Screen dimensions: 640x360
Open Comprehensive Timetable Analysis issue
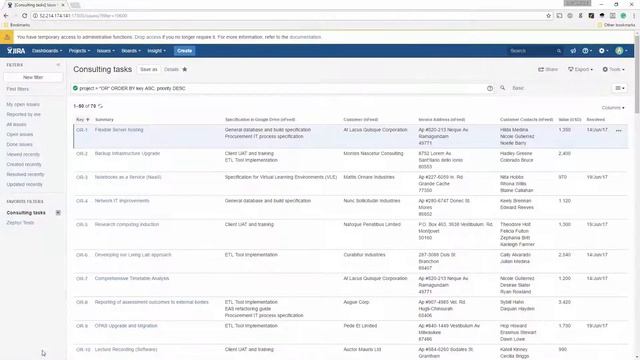(132, 278)
